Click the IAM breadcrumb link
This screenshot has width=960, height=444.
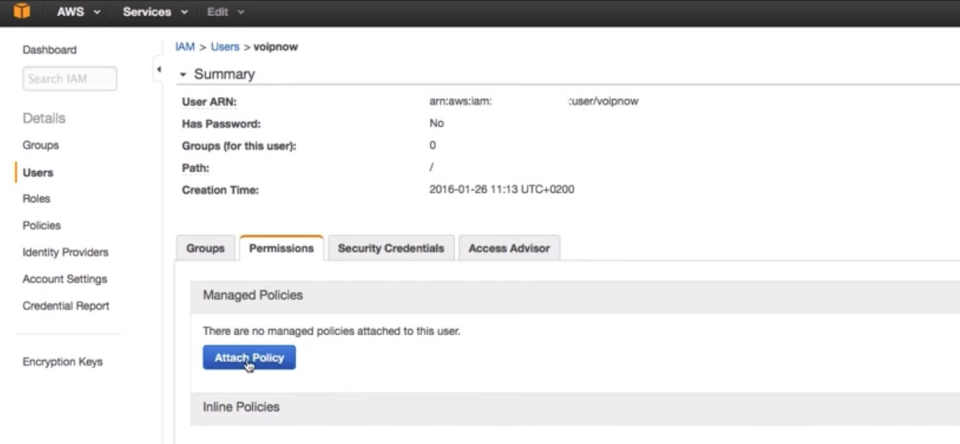[184, 47]
